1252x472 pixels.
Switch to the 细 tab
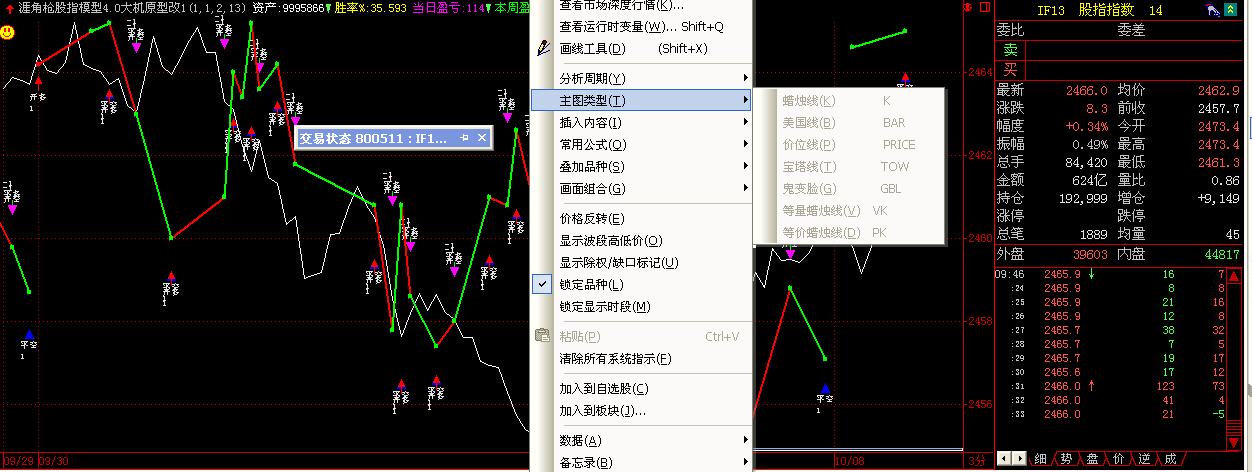(1041, 459)
